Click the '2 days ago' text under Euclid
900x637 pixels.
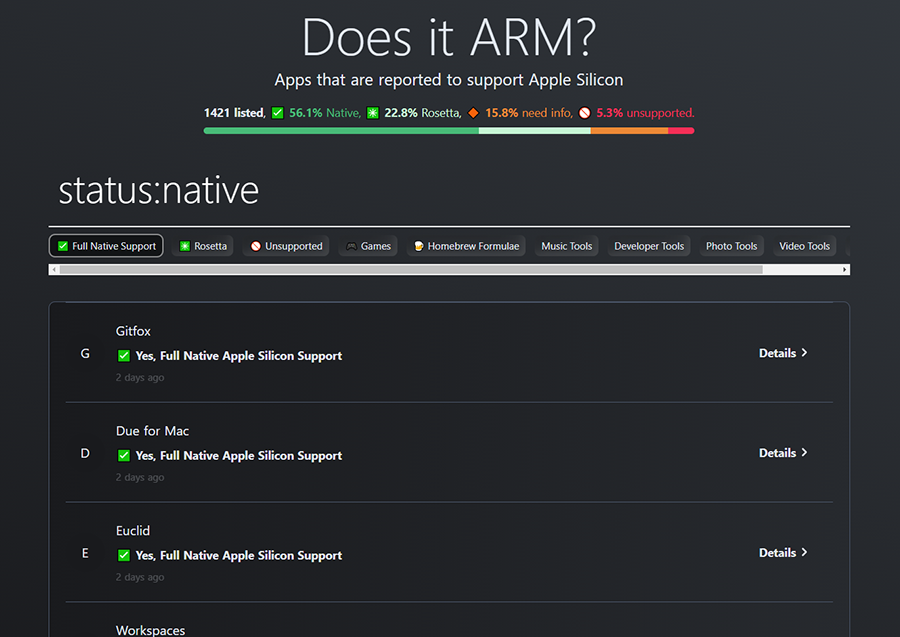140,577
